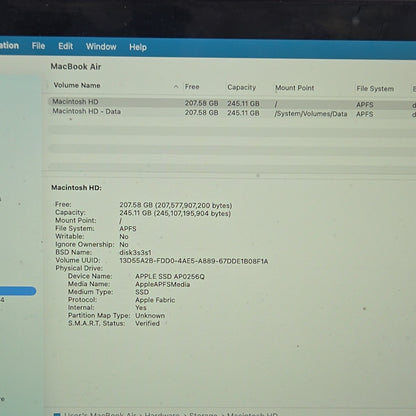Image resolution: width=416 pixels, height=416 pixels.
Task: Click the /System/Volumes/Data mount point cell
Action: coord(311,114)
